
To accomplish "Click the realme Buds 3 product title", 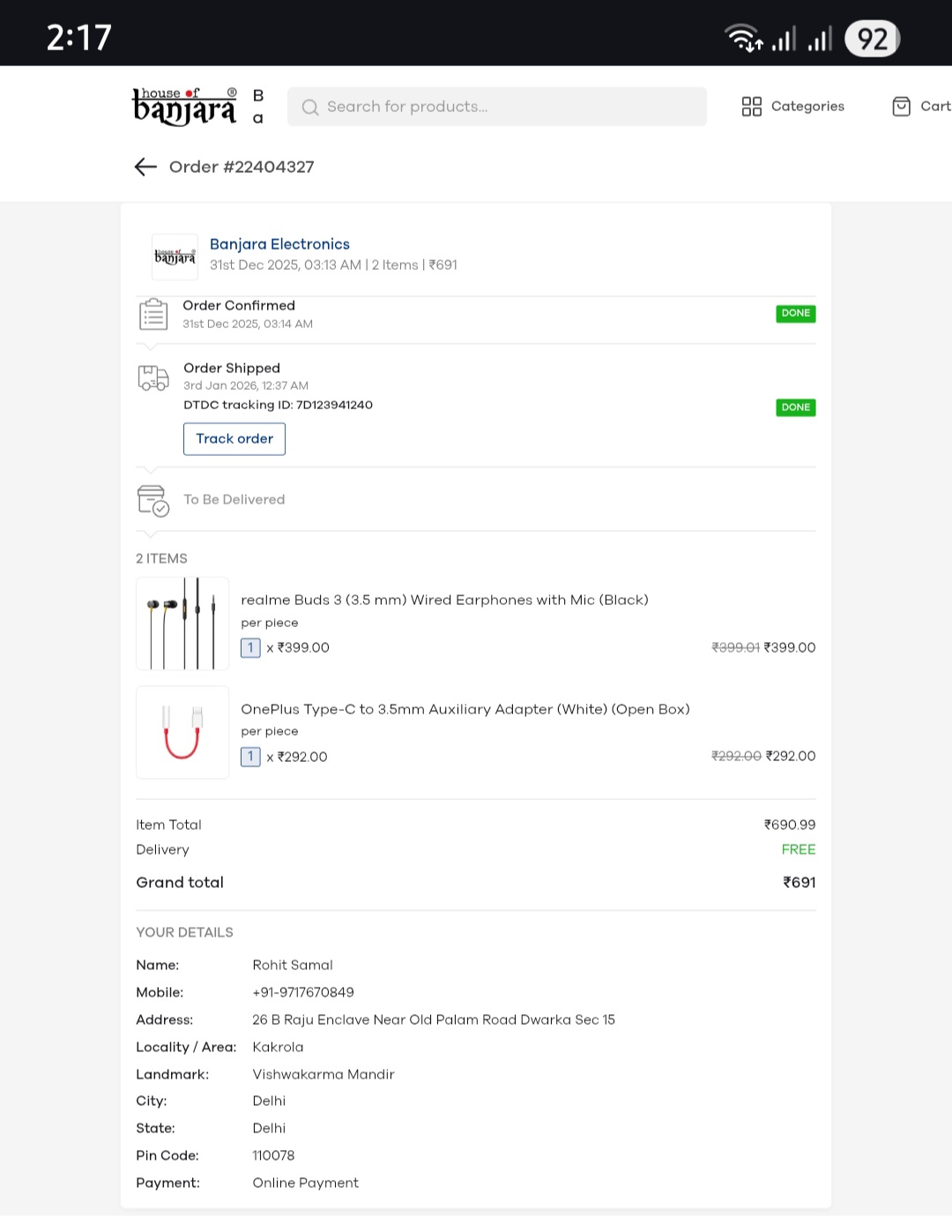I will [444, 600].
